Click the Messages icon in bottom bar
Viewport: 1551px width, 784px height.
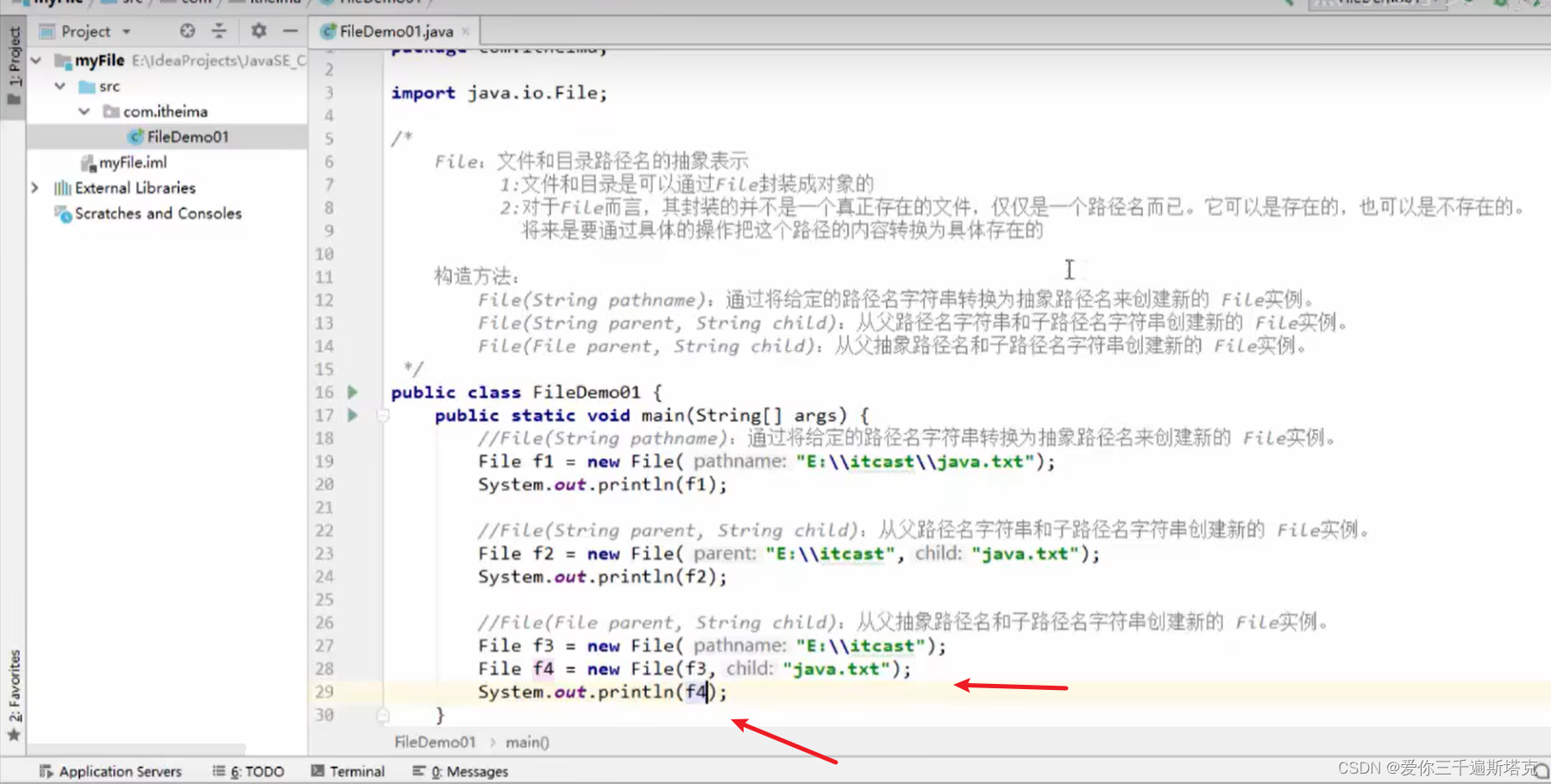pos(419,771)
